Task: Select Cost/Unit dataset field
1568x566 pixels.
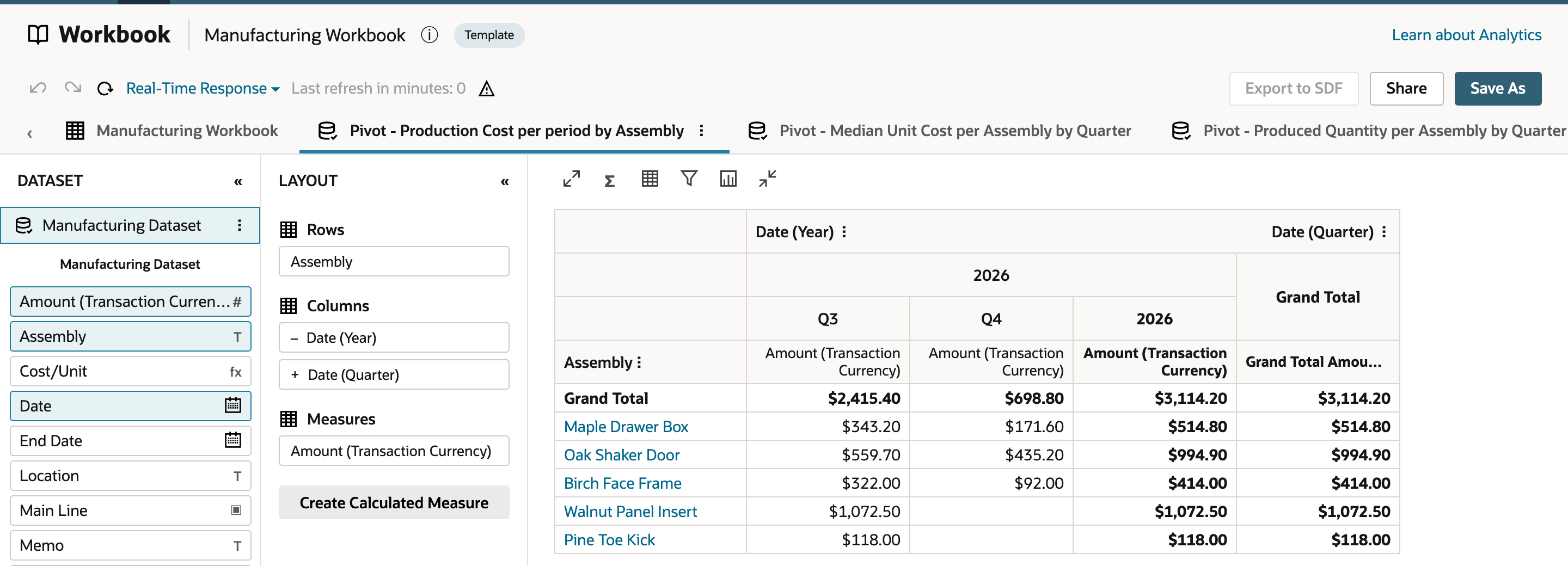Action: tap(130, 371)
